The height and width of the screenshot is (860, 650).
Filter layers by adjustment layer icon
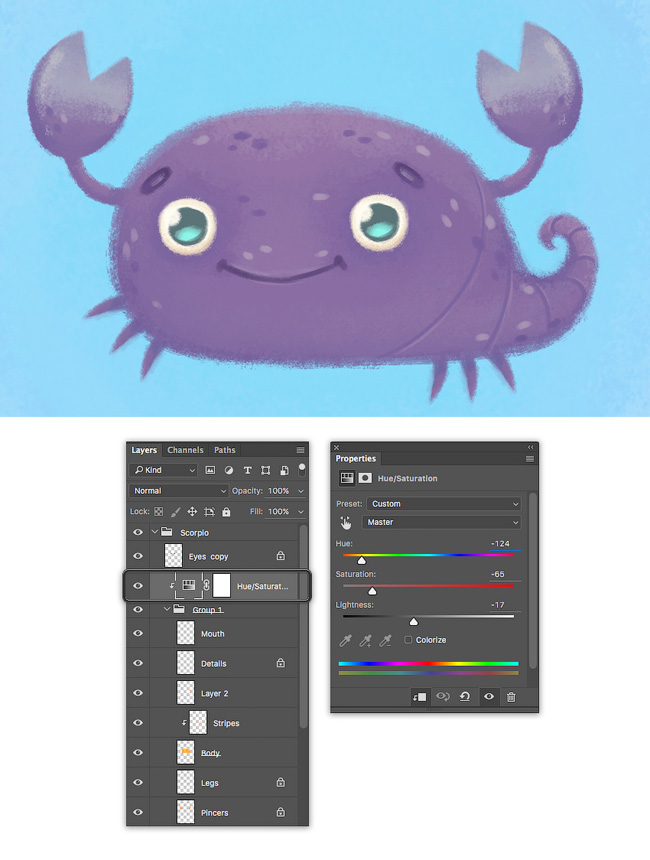(229, 470)
